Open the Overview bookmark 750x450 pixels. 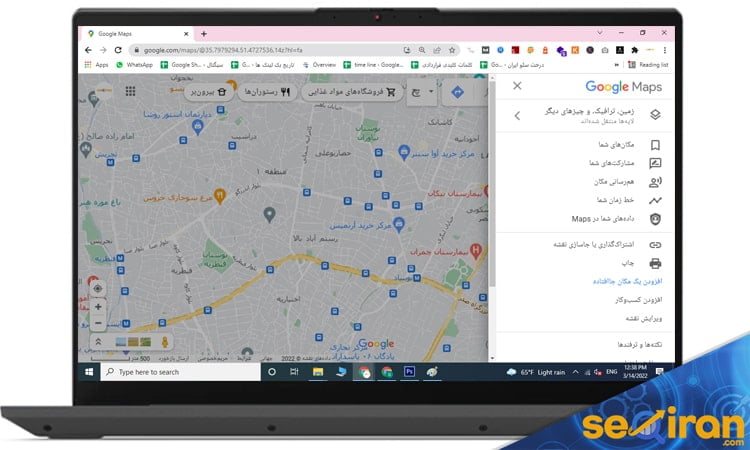click(x=319, y=65)
